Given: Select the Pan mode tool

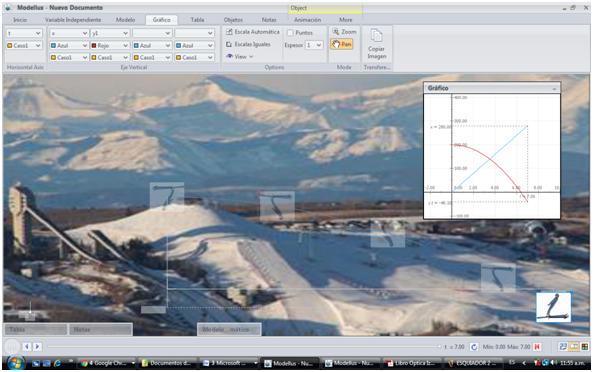Looking at the screenshot, I should point(342,44).
